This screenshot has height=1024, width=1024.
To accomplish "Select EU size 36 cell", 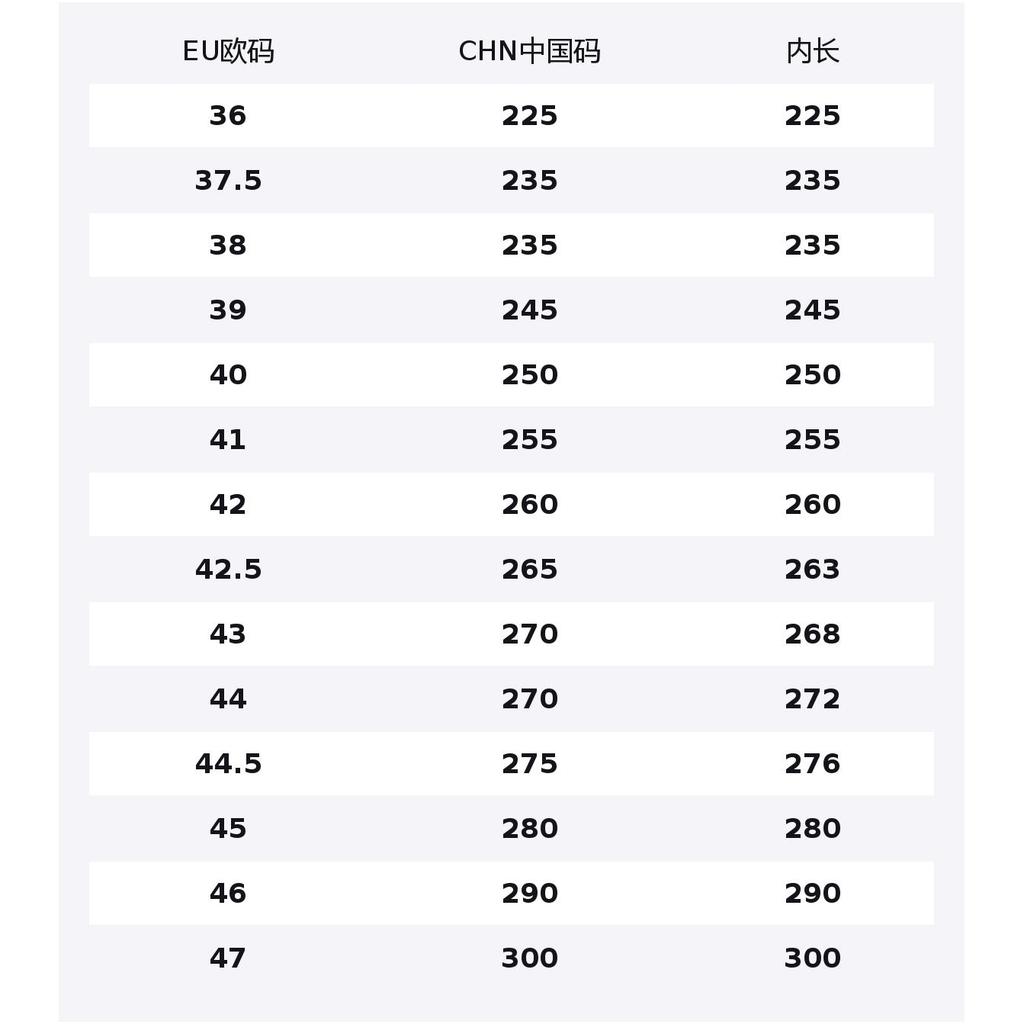I will 228,116.
